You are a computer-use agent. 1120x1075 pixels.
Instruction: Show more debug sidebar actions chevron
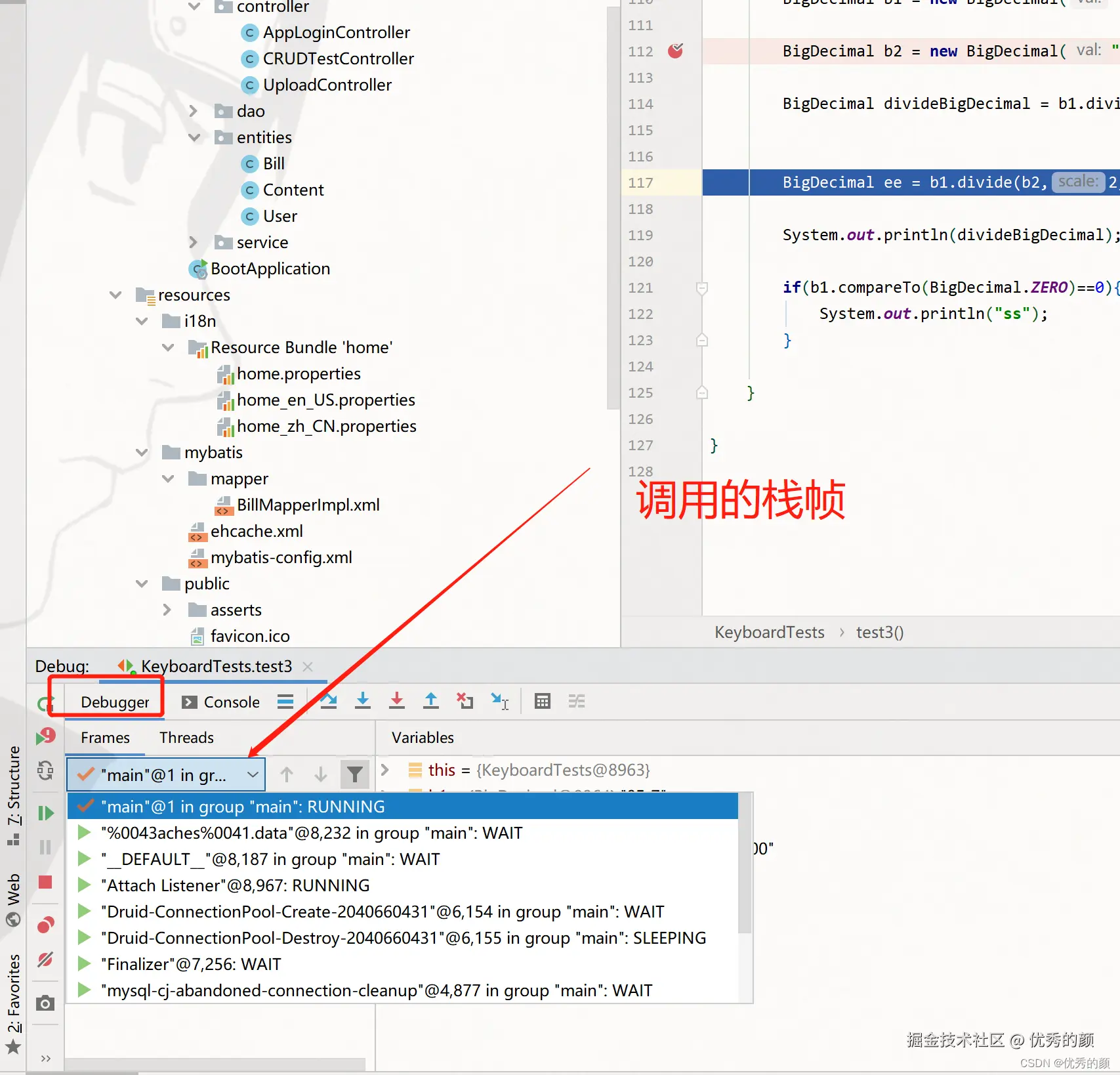coord(45,1058)
